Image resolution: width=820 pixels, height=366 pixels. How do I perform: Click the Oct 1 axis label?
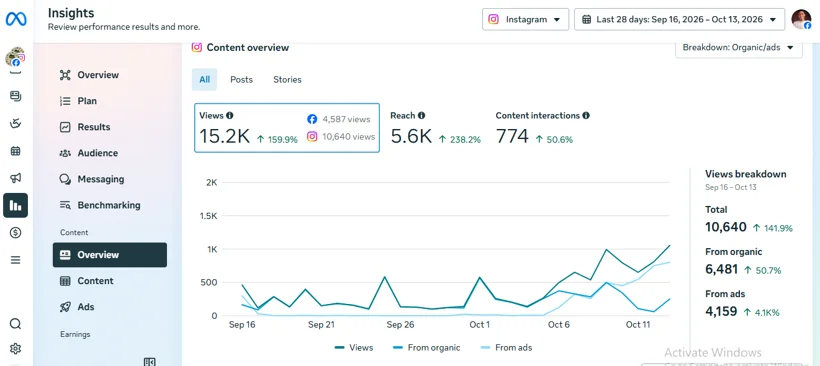[480, 325]
